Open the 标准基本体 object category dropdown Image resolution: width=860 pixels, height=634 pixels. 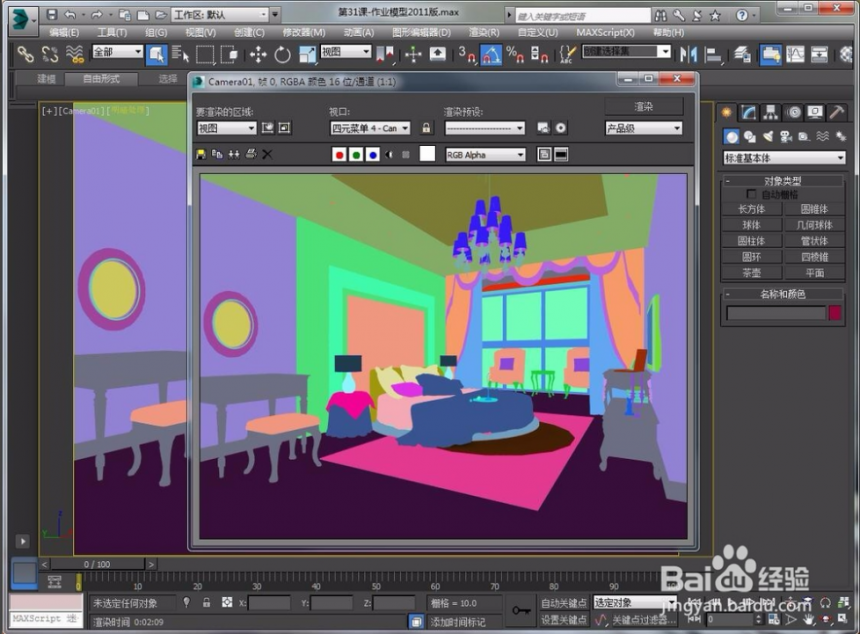[784, 158]
